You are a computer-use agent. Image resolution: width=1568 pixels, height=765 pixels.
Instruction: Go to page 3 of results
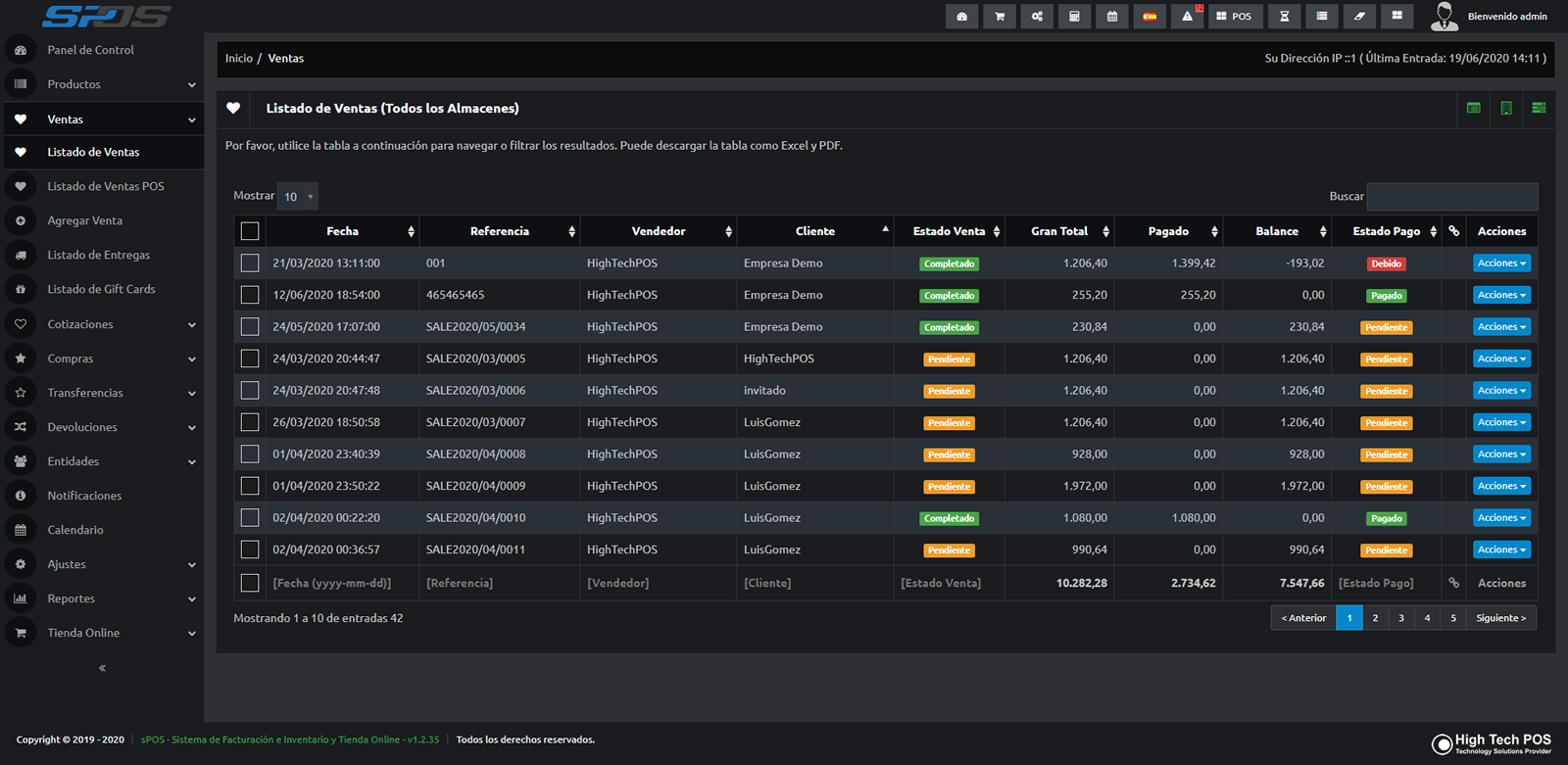[1401, 618]
